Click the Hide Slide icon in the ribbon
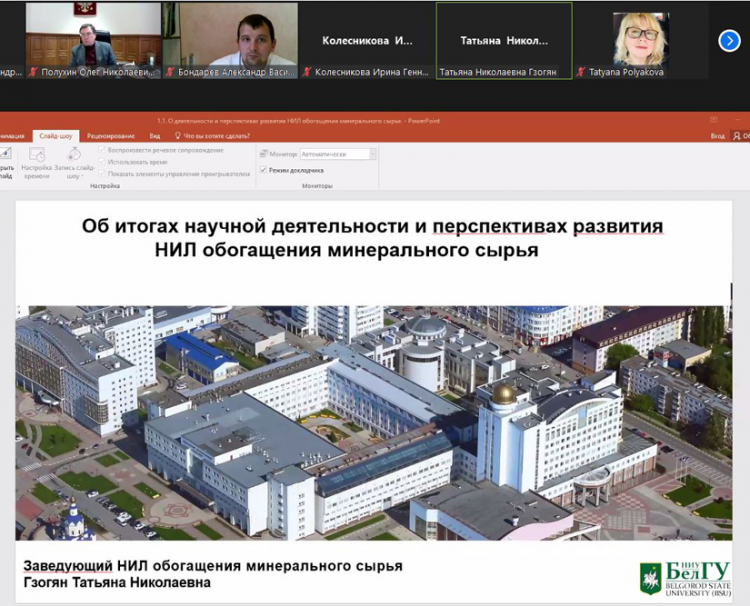This screenshot has height=606, width=750. (x=6, y=154)
